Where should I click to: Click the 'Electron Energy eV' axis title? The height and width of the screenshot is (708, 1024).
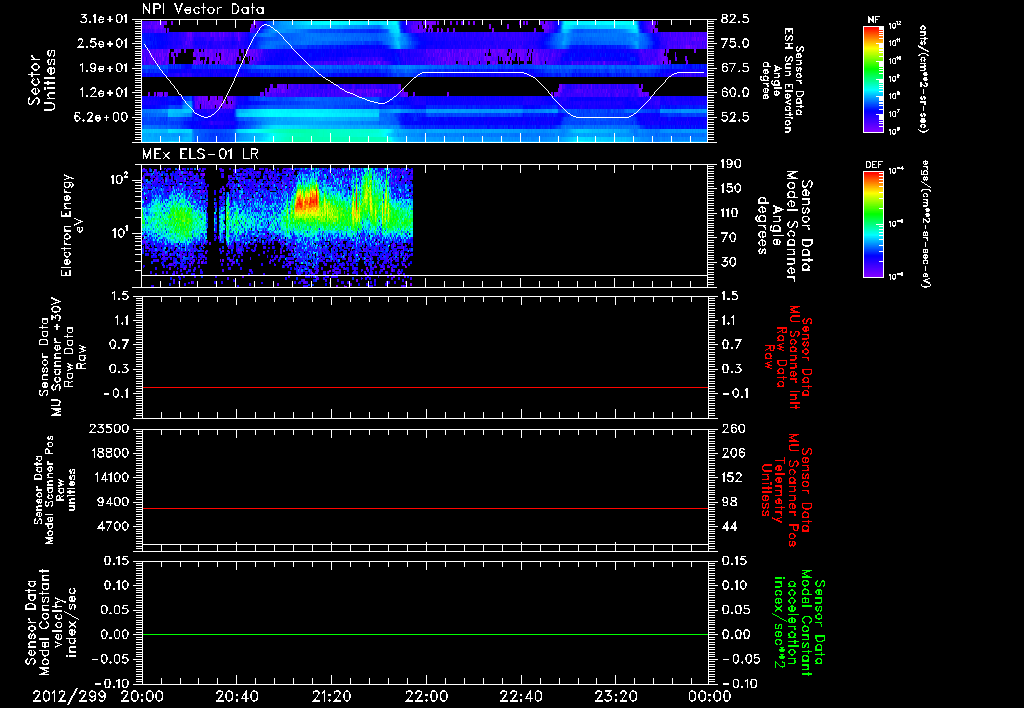point(71,225)
